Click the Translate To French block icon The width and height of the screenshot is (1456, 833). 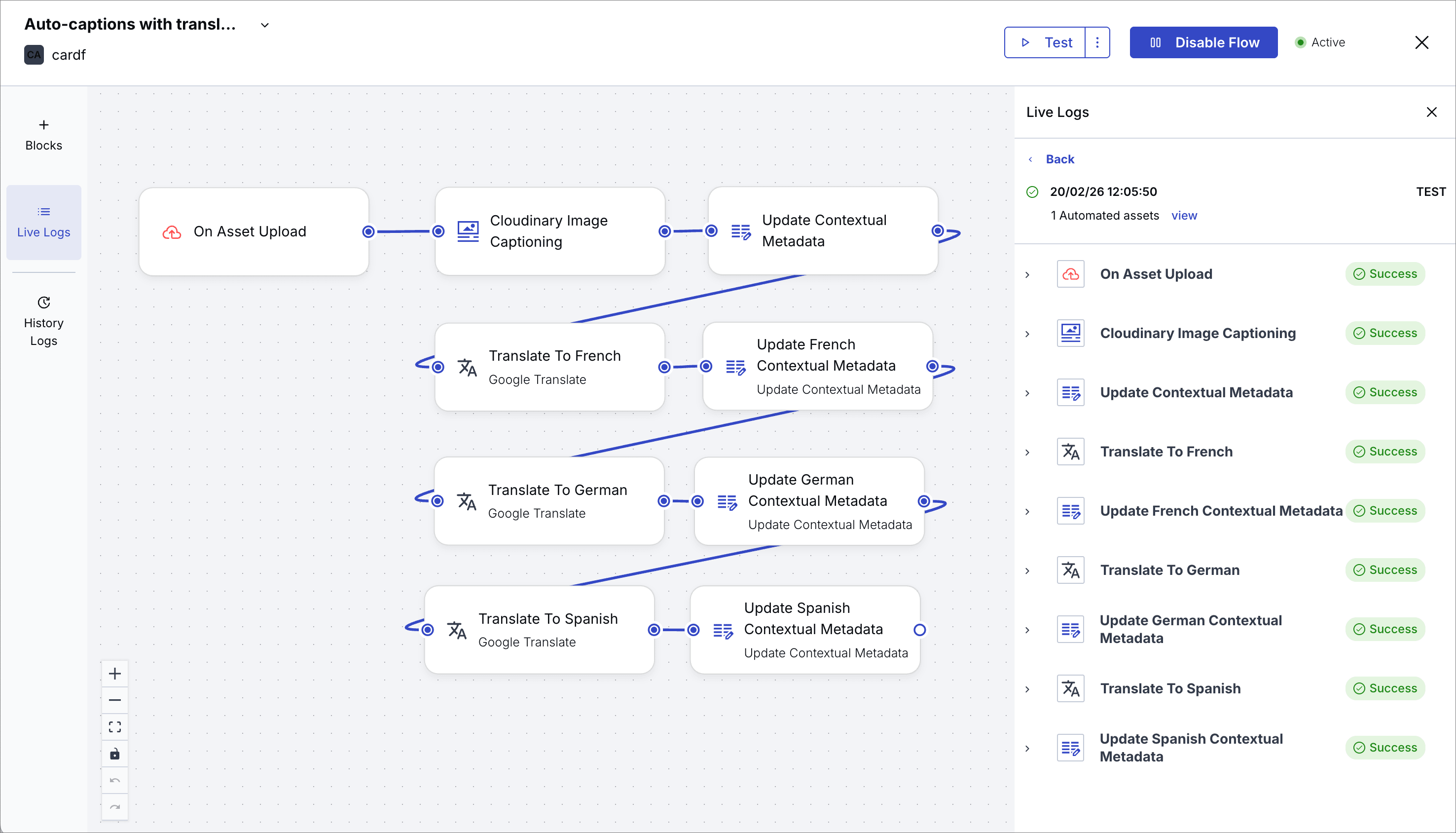tap(467, 367)
